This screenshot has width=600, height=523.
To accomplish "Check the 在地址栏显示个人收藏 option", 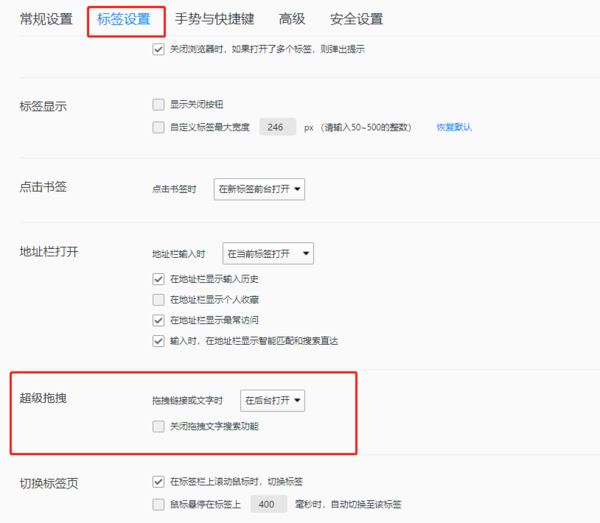I will click(158, 300).
